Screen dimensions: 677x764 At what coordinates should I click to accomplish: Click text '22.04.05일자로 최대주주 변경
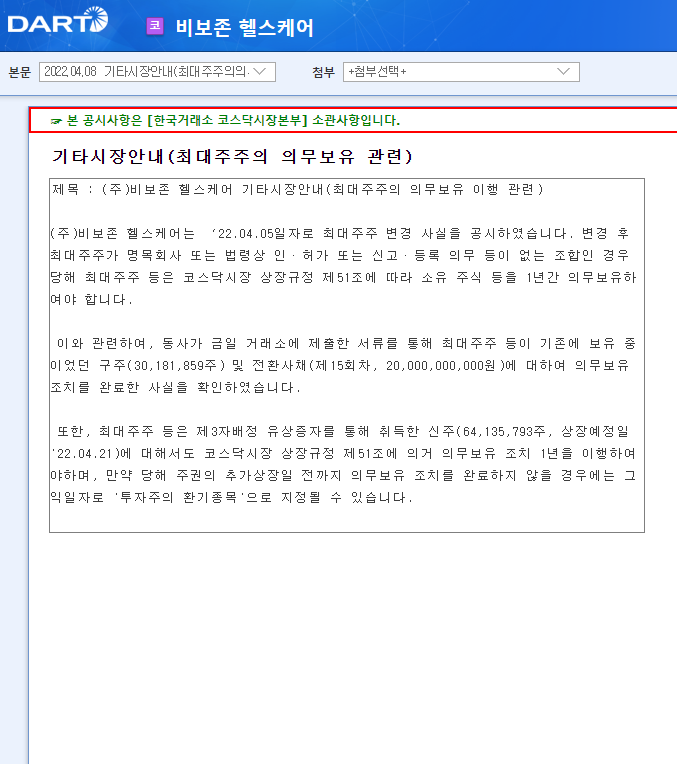coord(311,233)
